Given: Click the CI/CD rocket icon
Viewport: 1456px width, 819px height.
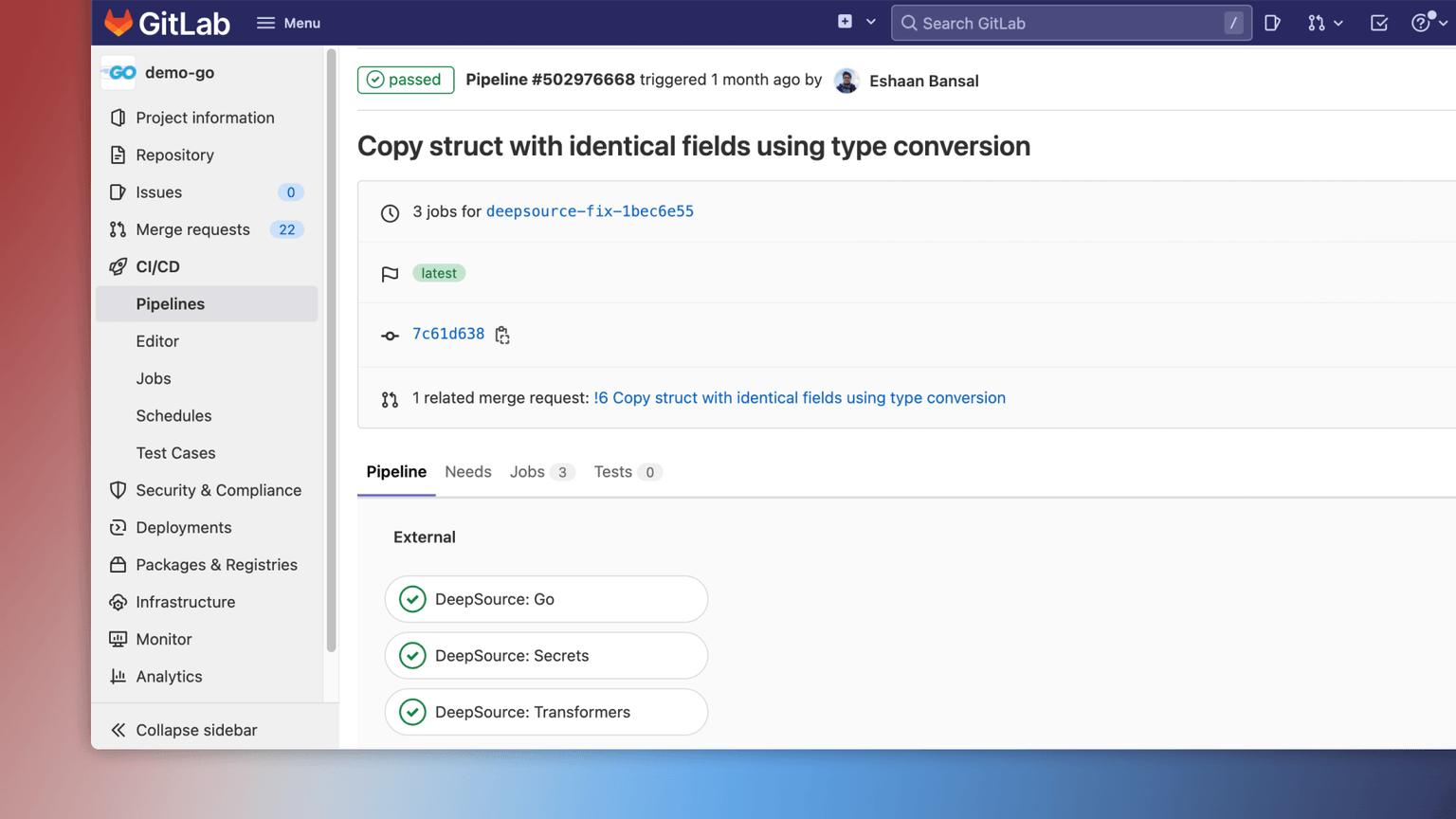Looking at the screenshot, I should coord(118,266).
